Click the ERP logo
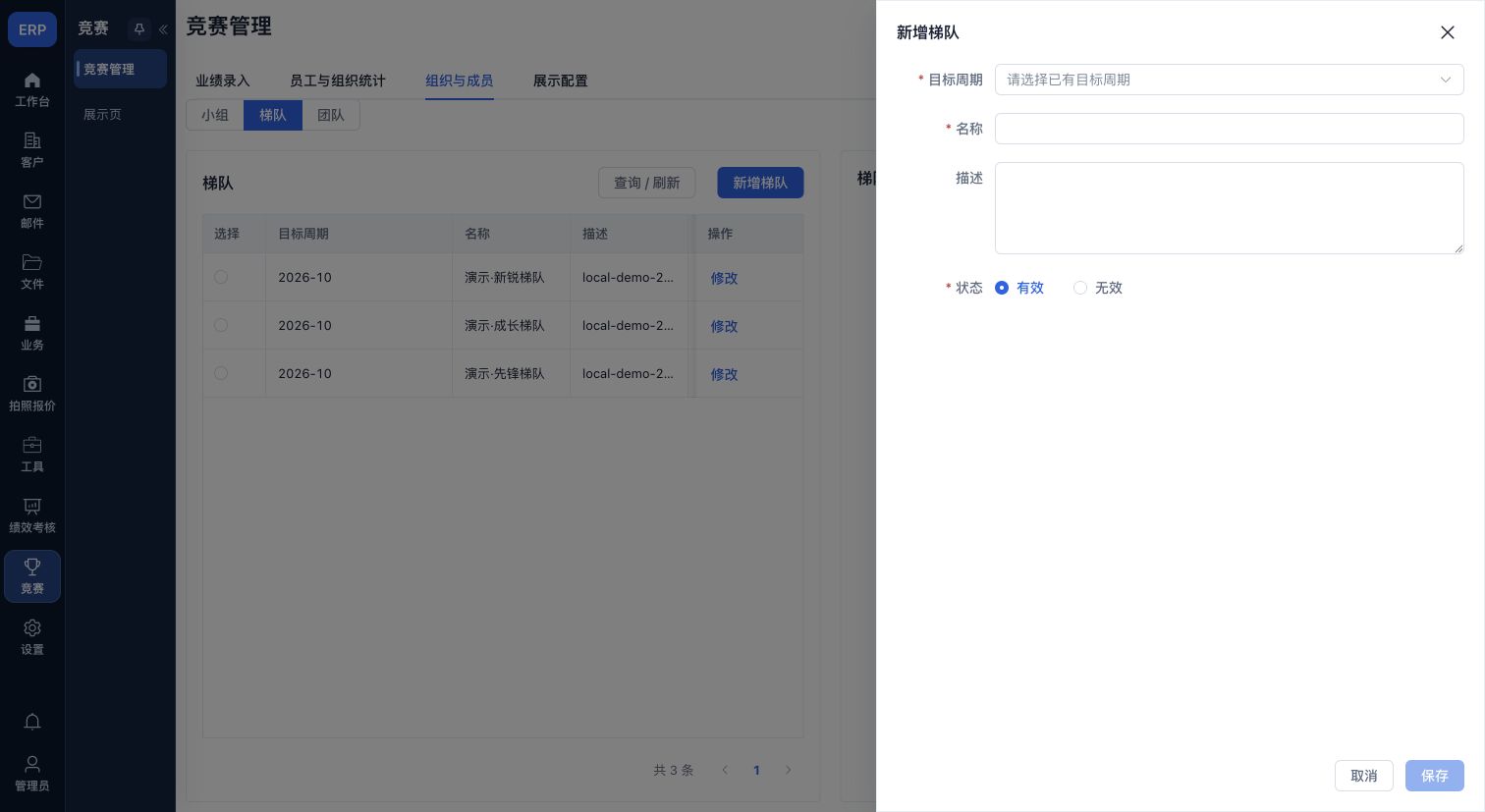The width and height of the screenshot is (1485, 812). [32, 29]
